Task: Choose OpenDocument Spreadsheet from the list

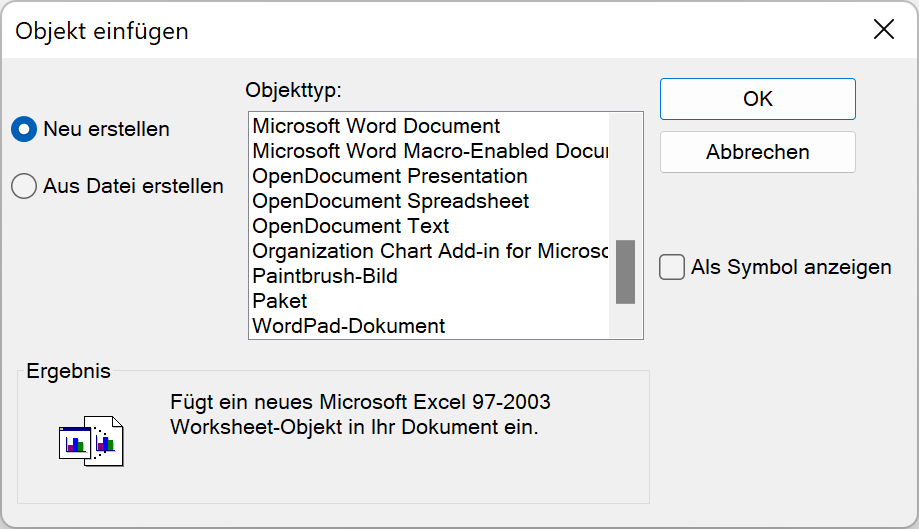Action: (429, 201)
